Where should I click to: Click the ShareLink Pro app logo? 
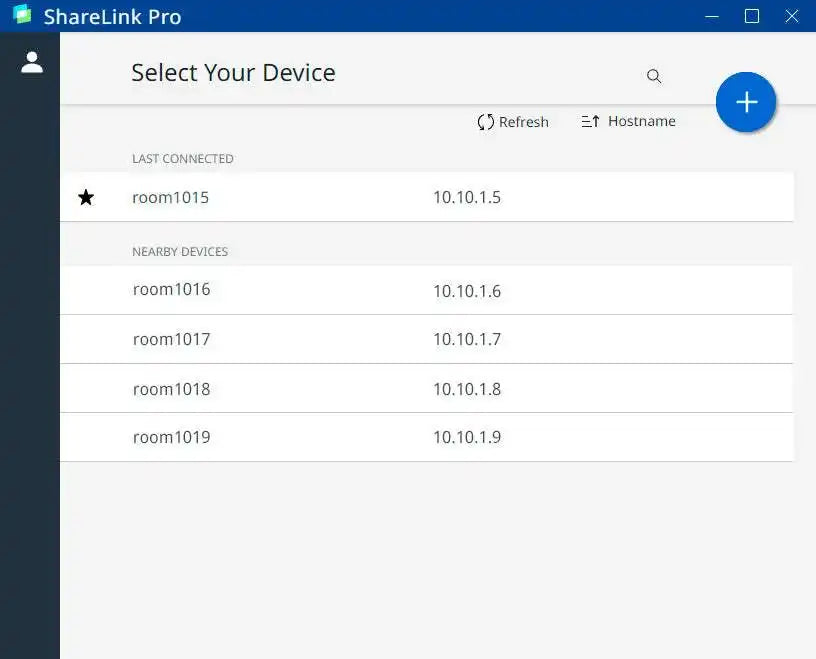(22, 16)
